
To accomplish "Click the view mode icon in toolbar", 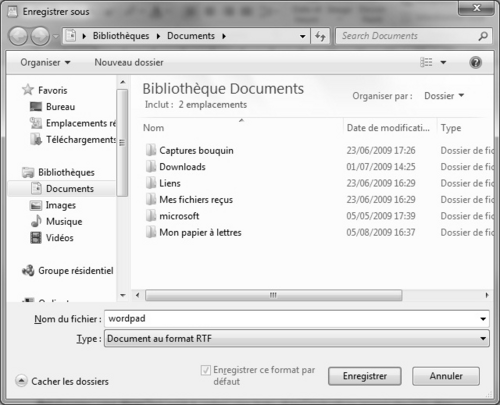I will 426,62.
